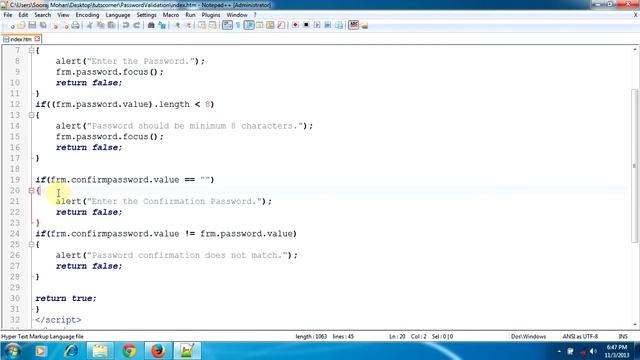The image size is (640, 360).
Task: Toggle Word wrap toolbar button
Action: point(227,25)
